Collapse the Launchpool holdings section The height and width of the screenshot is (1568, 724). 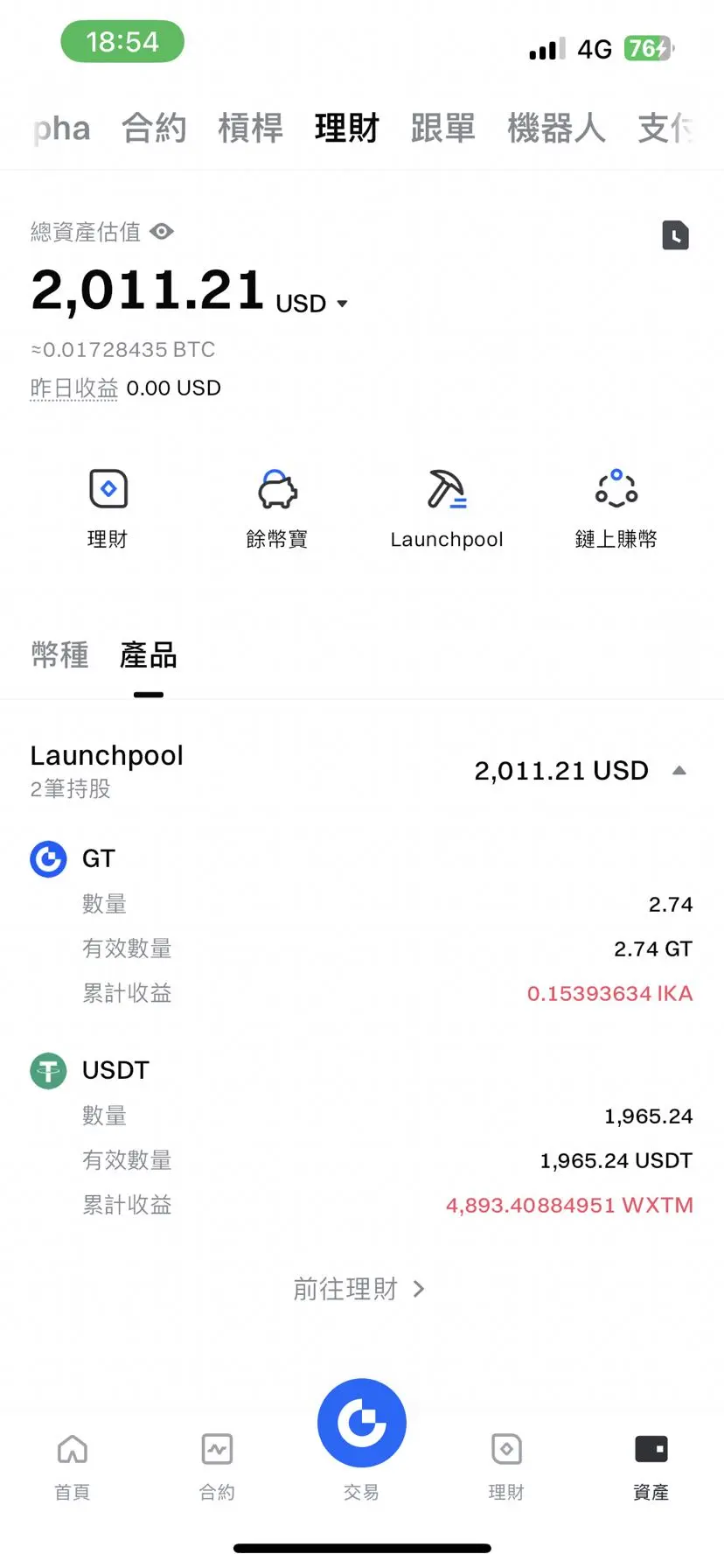(x=679, y=771)
